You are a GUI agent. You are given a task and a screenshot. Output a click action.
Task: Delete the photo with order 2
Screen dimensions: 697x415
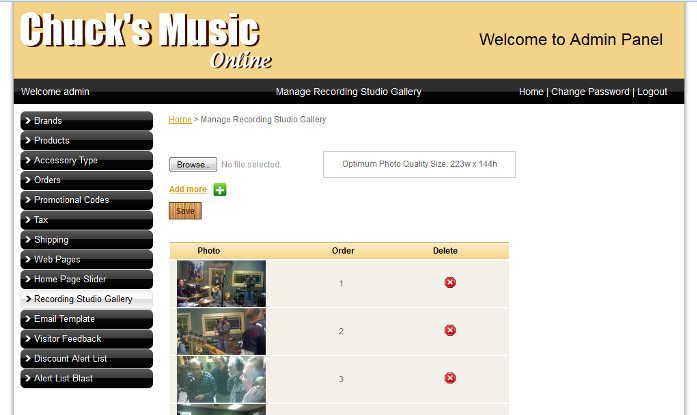coord(450,330)
